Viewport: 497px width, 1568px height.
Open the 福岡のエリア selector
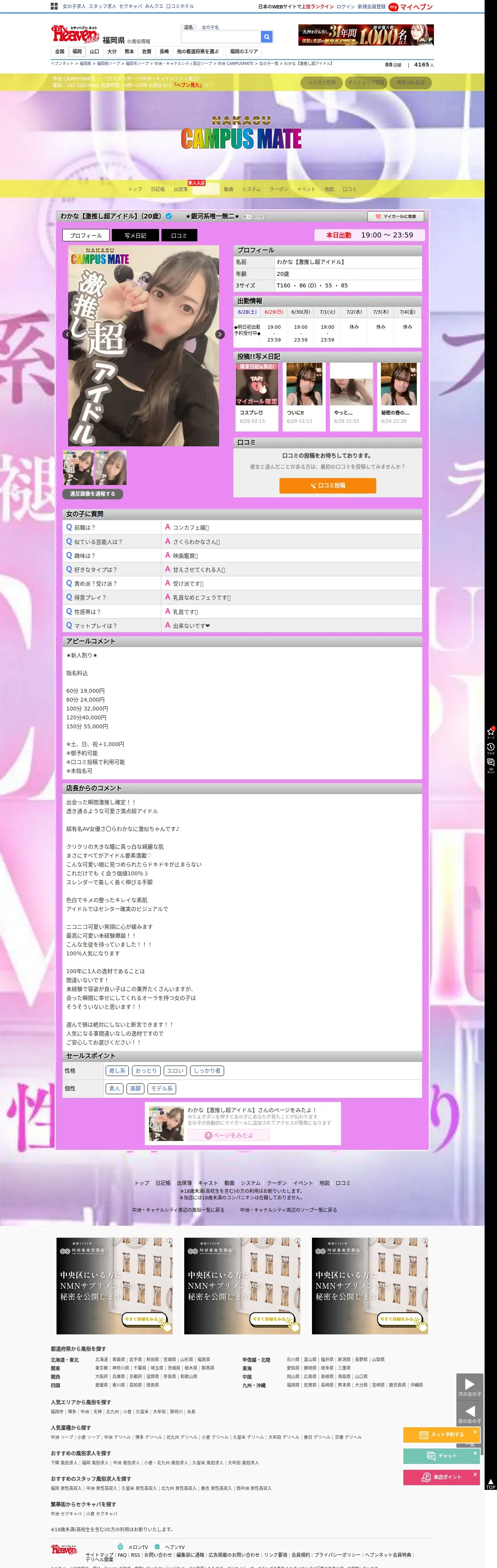(x=243, y=52)
